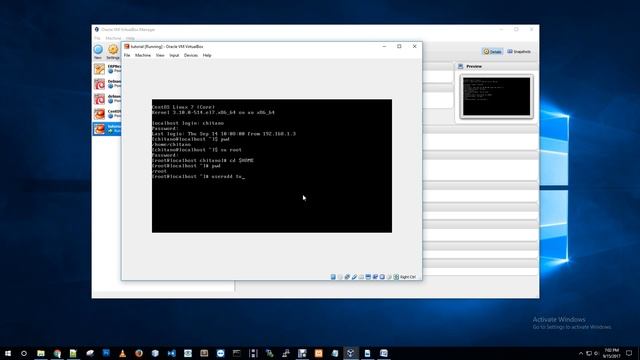Click the optical disk indicator icon

click(x=340, y=277)
